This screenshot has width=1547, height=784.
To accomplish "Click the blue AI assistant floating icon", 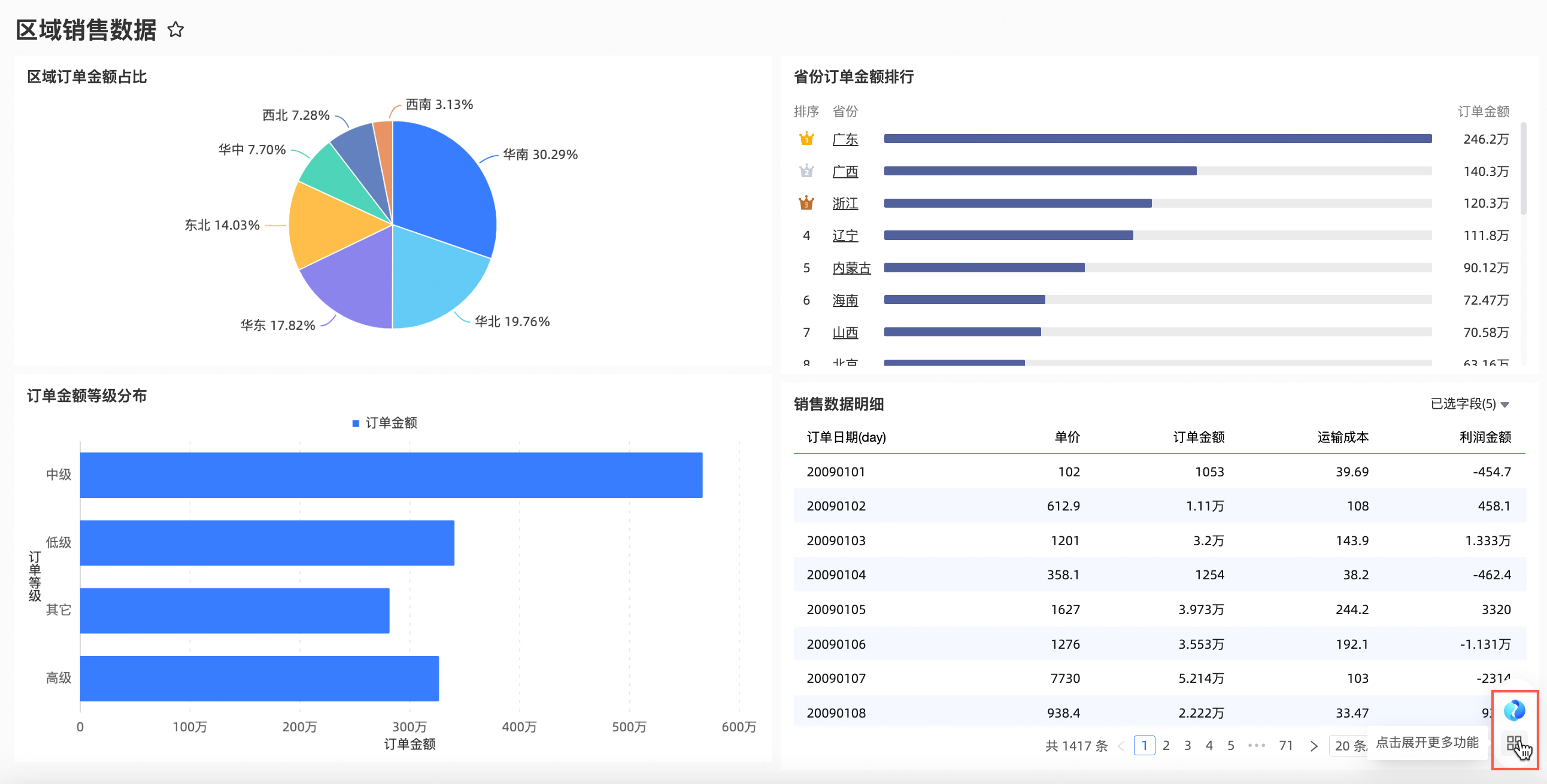I will (x=1514, y=710).
